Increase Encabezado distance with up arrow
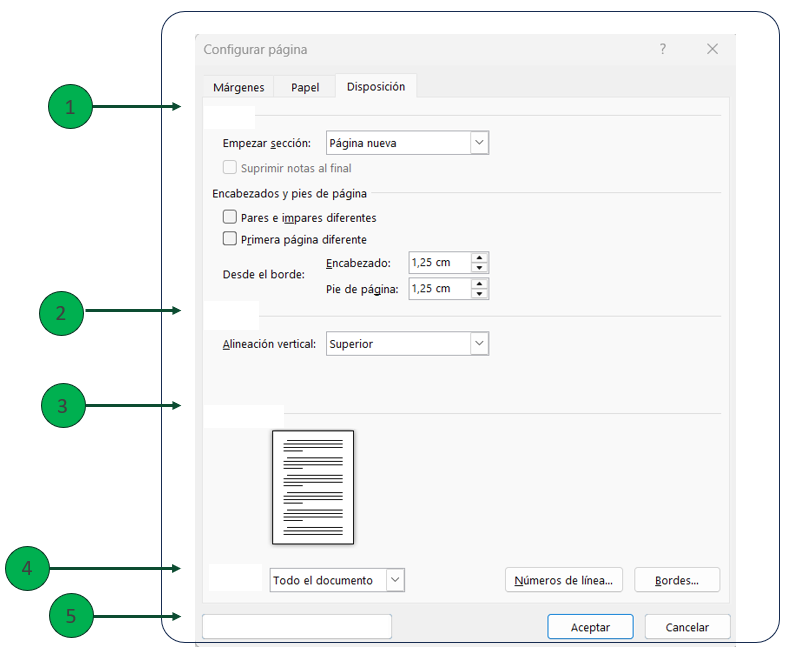Viewport: 808px width, 652px height. [480, 258]
